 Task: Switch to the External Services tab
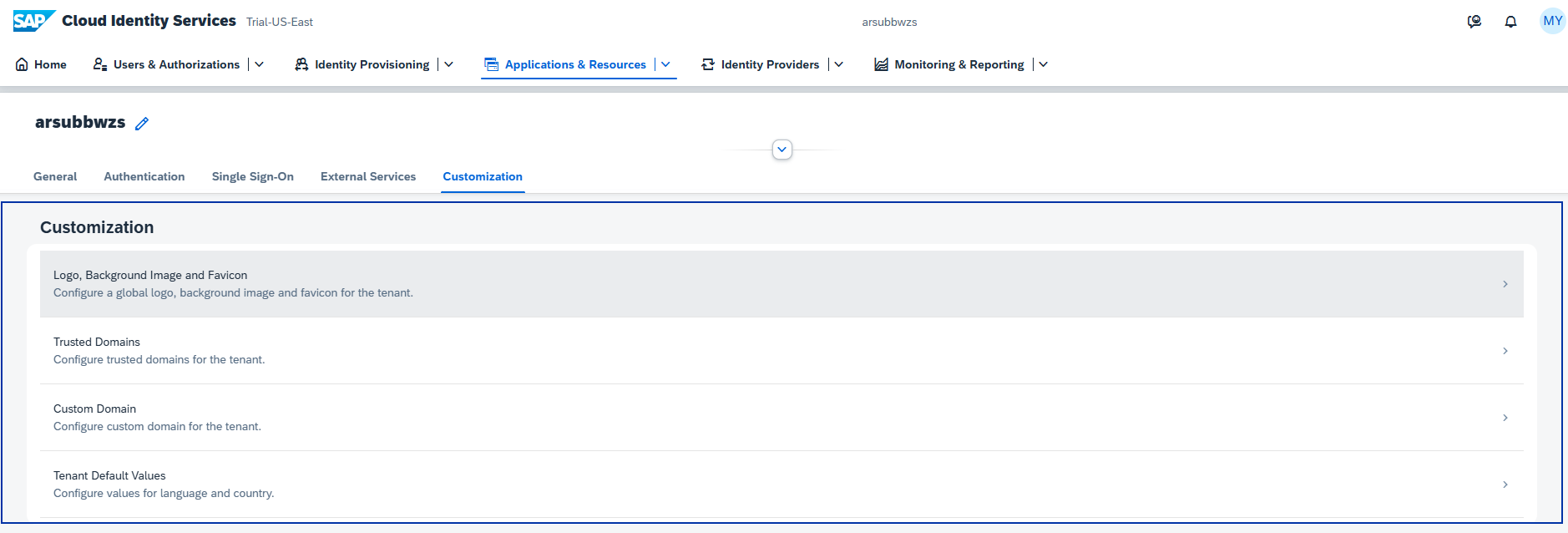[368, 176]
